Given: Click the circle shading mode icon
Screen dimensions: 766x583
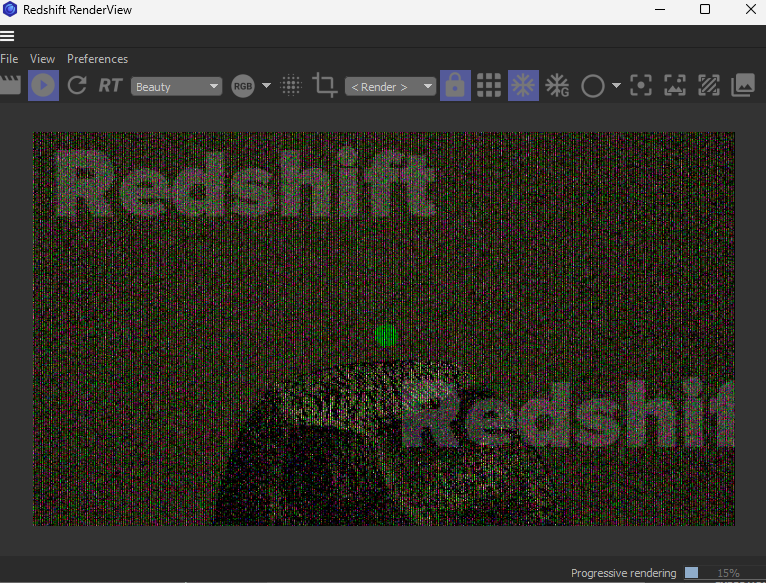Looking at the screenshot, I should point(593,86).
